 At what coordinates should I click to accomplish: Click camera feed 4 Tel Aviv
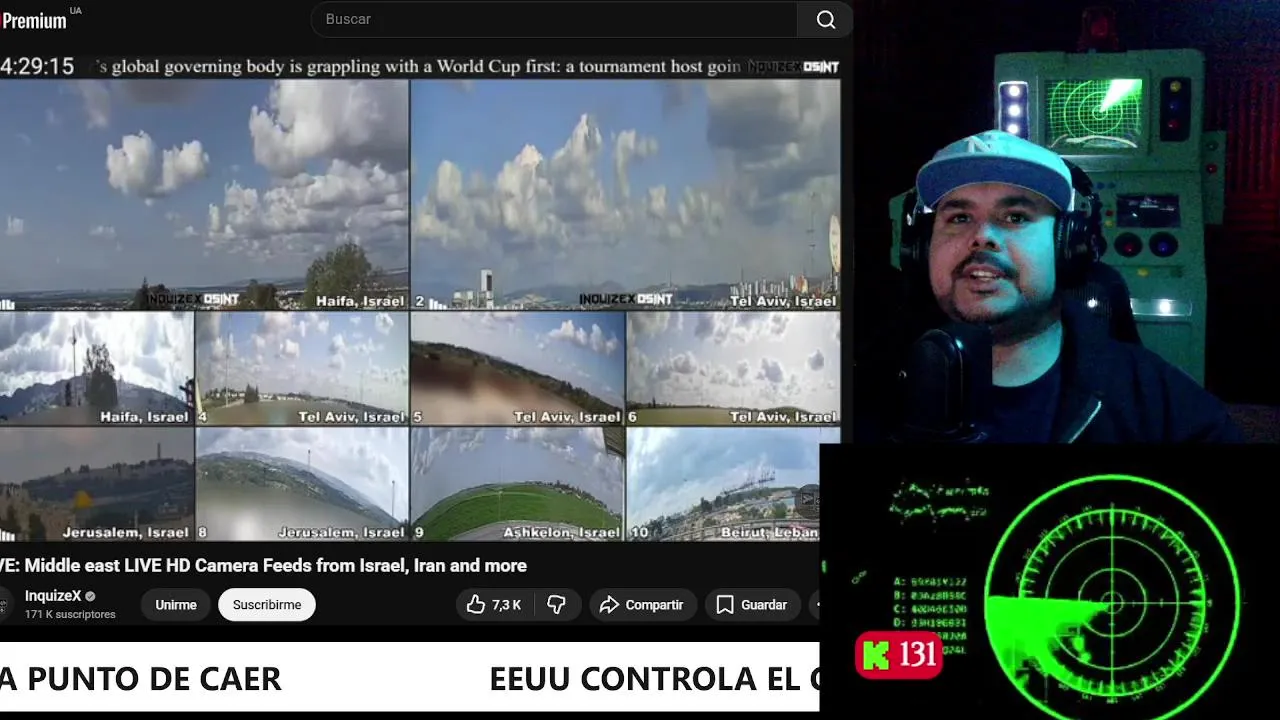pos(301,369)
